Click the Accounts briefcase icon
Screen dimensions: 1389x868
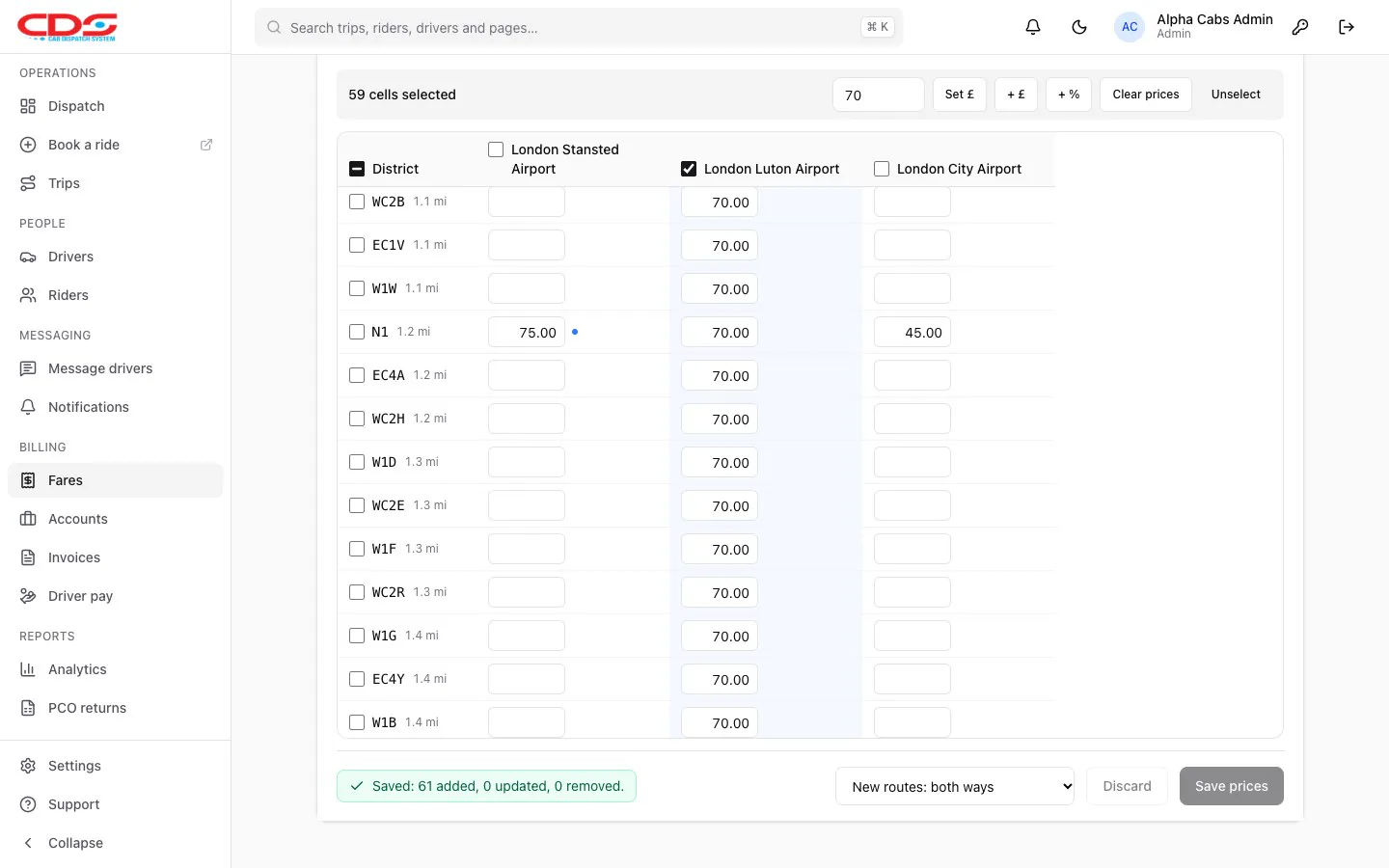[28, 519]
